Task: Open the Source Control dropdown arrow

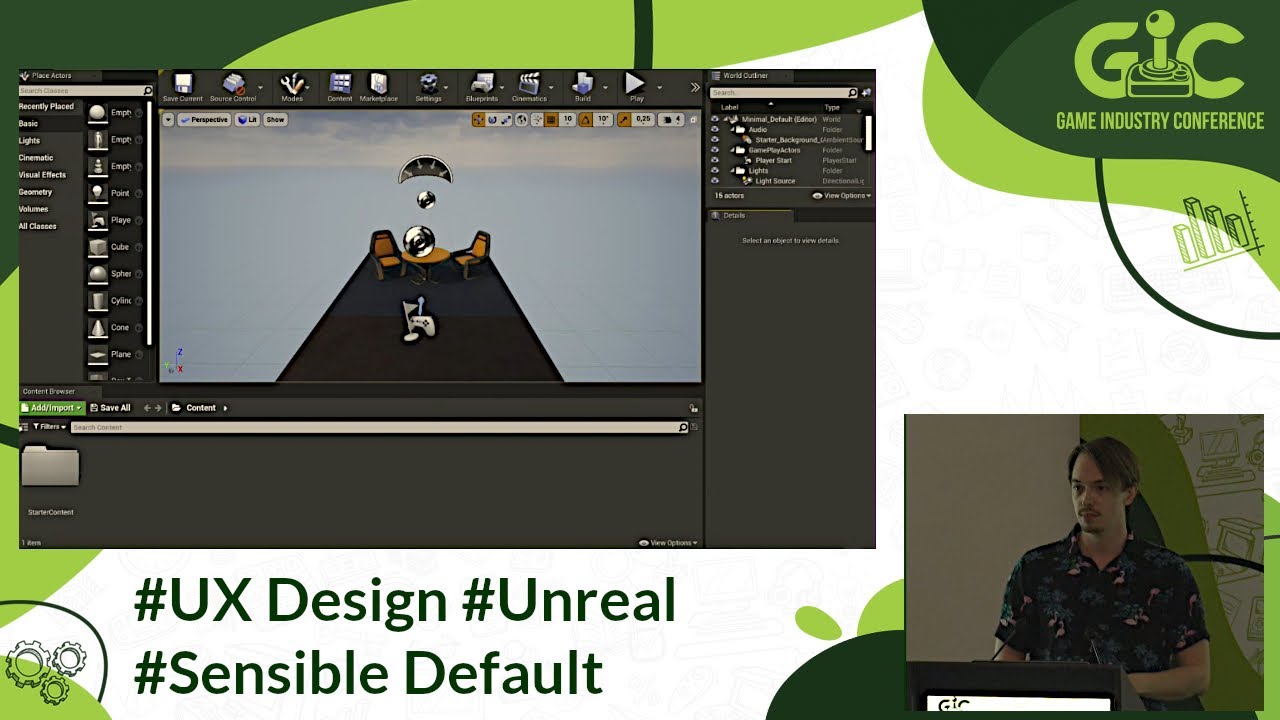Action: coord(260,87)
